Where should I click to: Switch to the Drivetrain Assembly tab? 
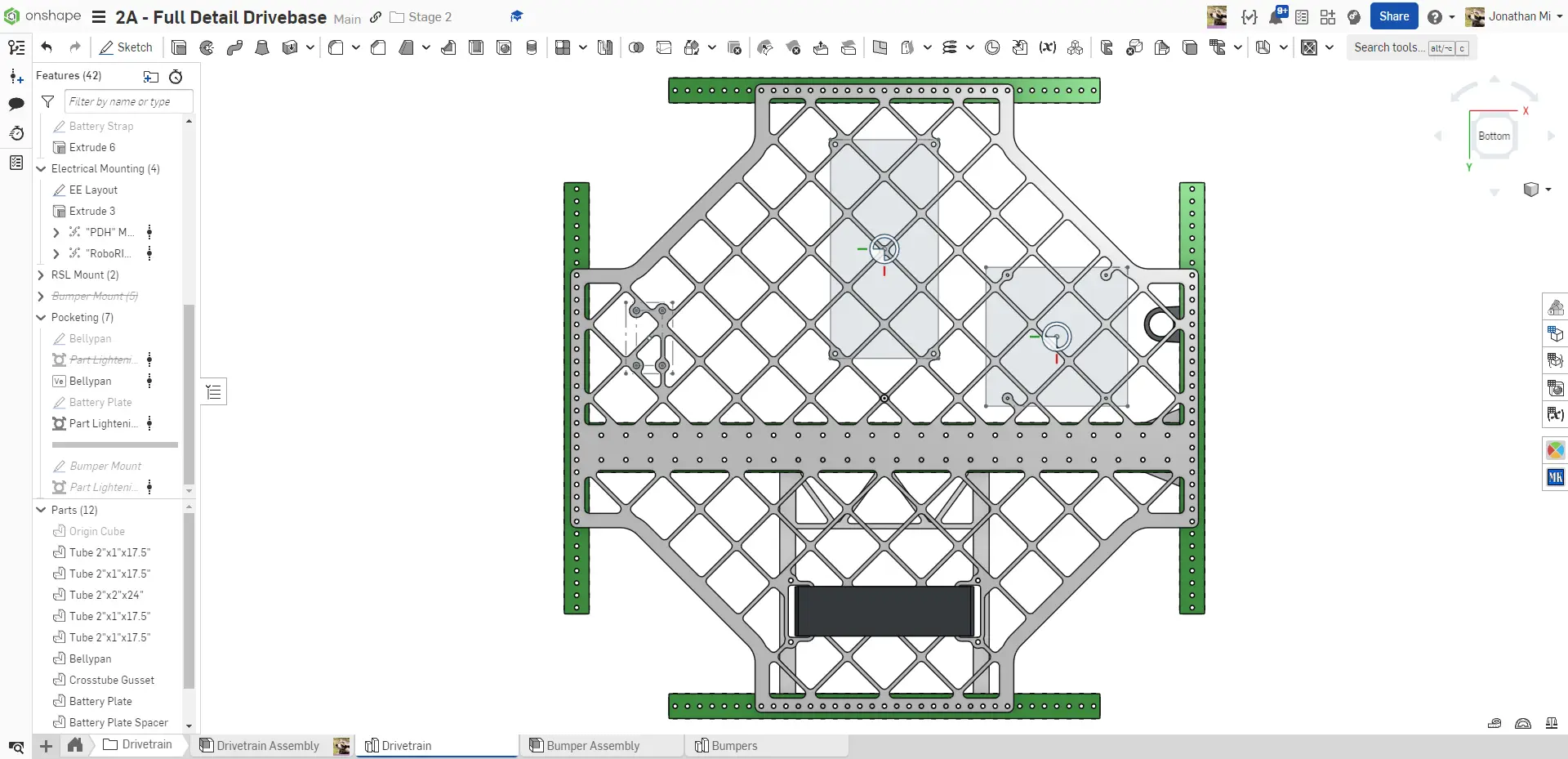(x=267, y=745)
